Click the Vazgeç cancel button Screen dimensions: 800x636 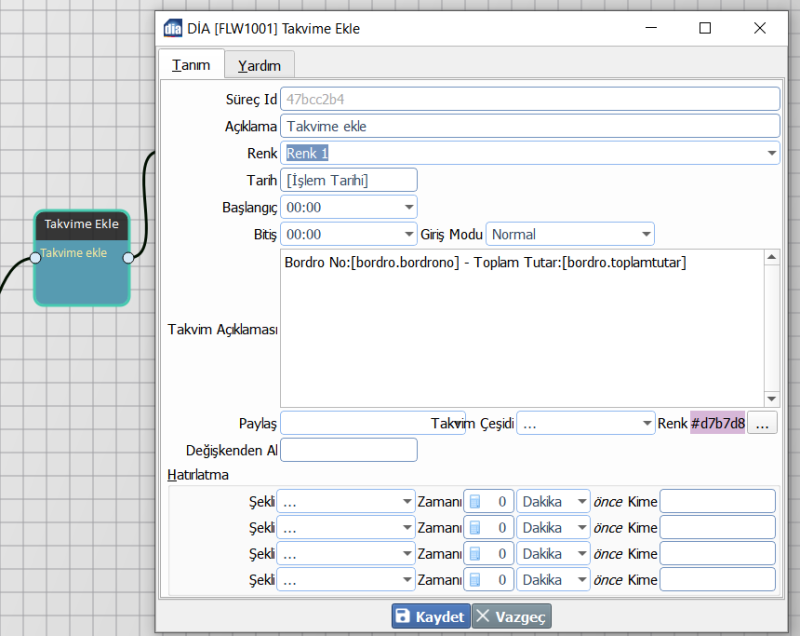[x=512, y=617]
